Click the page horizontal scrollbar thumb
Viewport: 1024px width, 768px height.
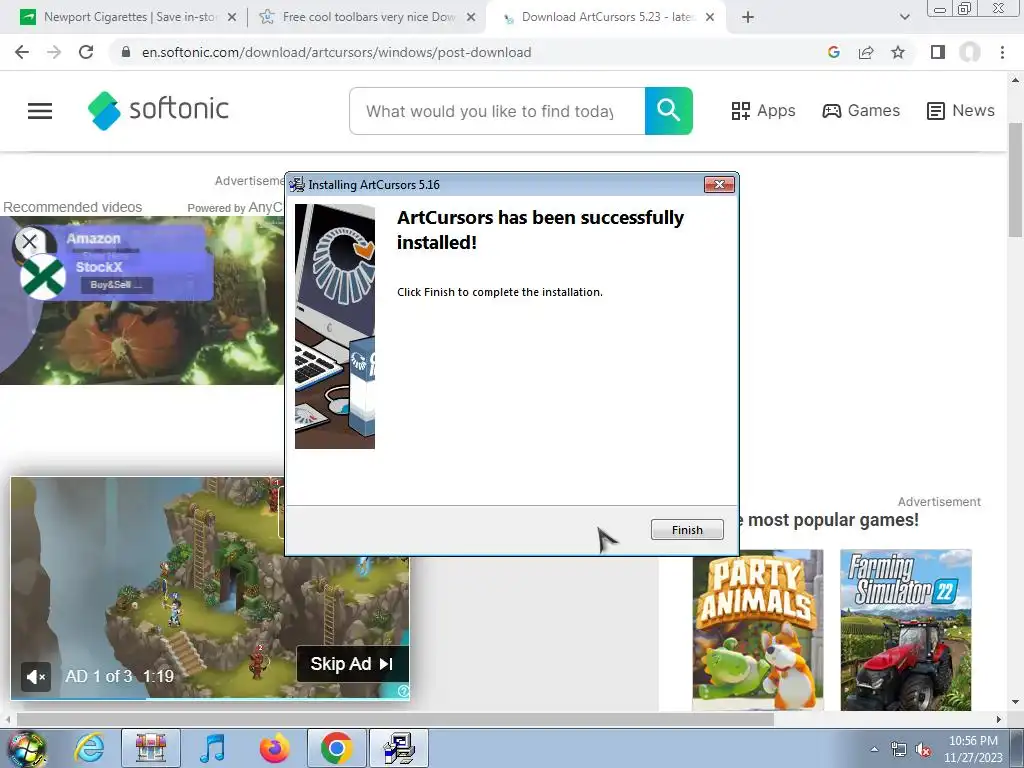395,720
